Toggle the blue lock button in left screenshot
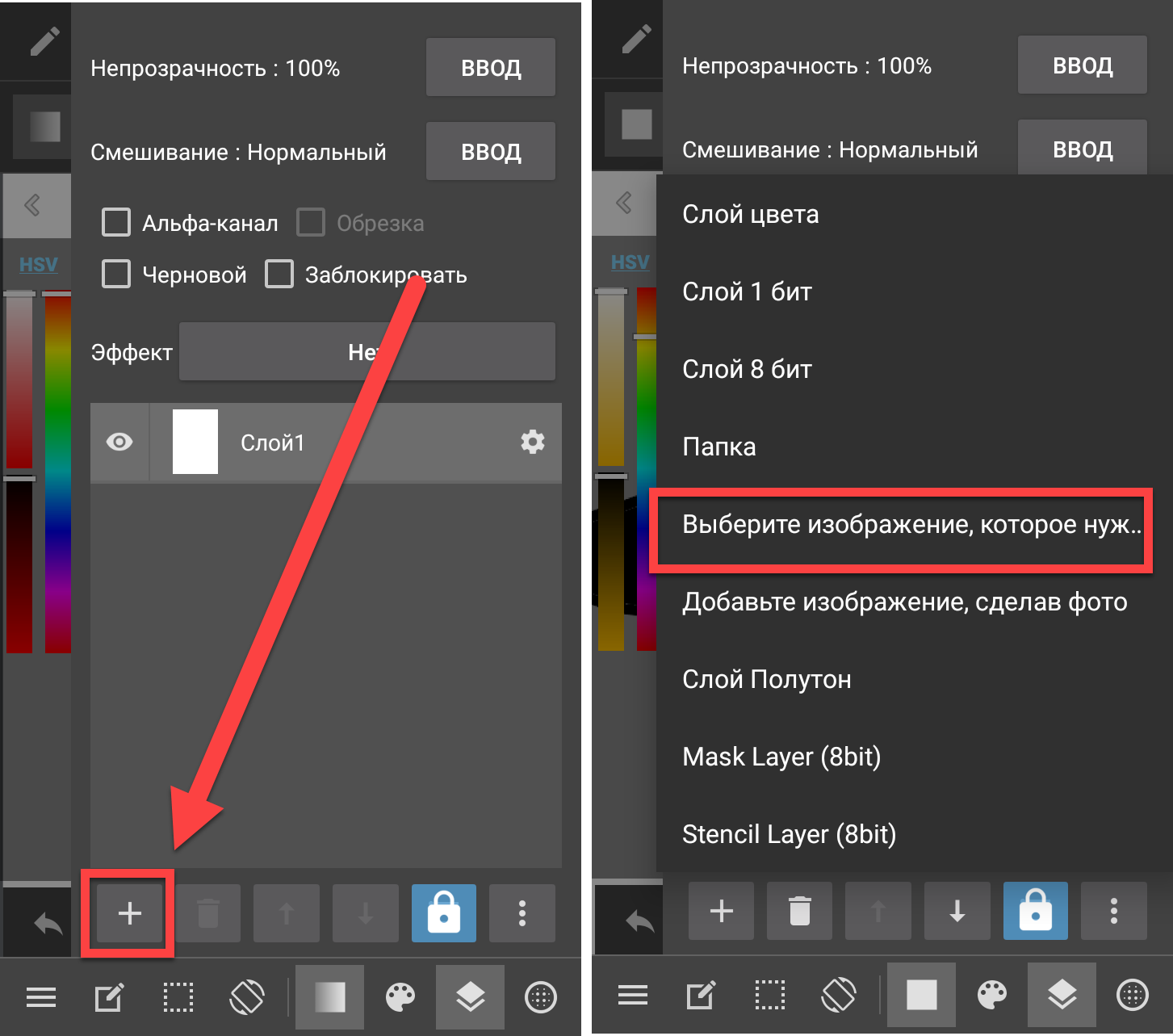The width and height of the screenshot is (1173, 1036). tap(444, 913)
